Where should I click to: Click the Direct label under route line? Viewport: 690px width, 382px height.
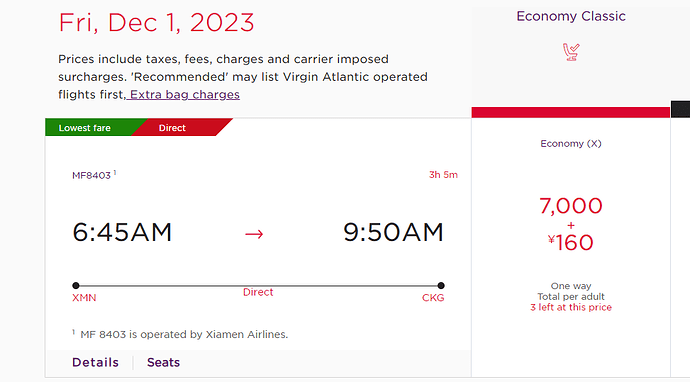point(258,292)
